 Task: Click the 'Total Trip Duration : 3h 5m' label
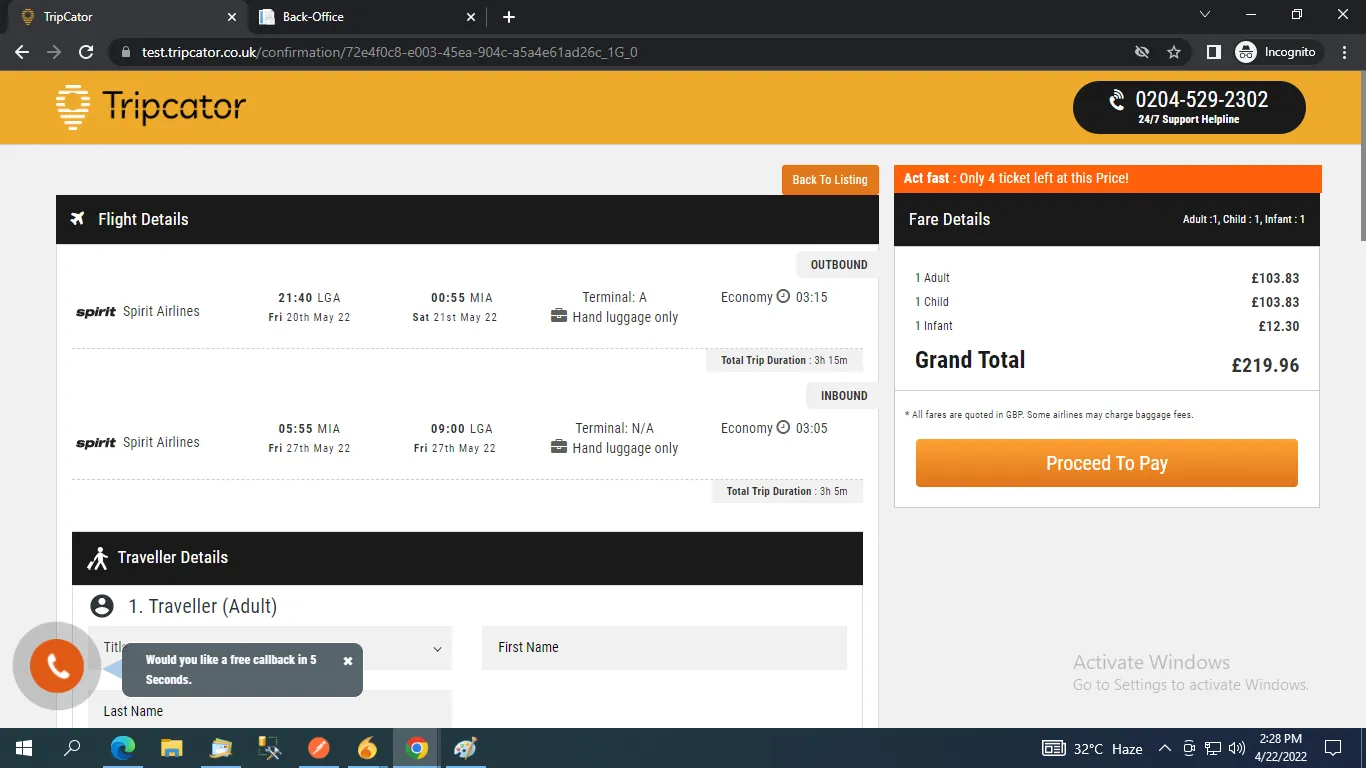point(787,491)
